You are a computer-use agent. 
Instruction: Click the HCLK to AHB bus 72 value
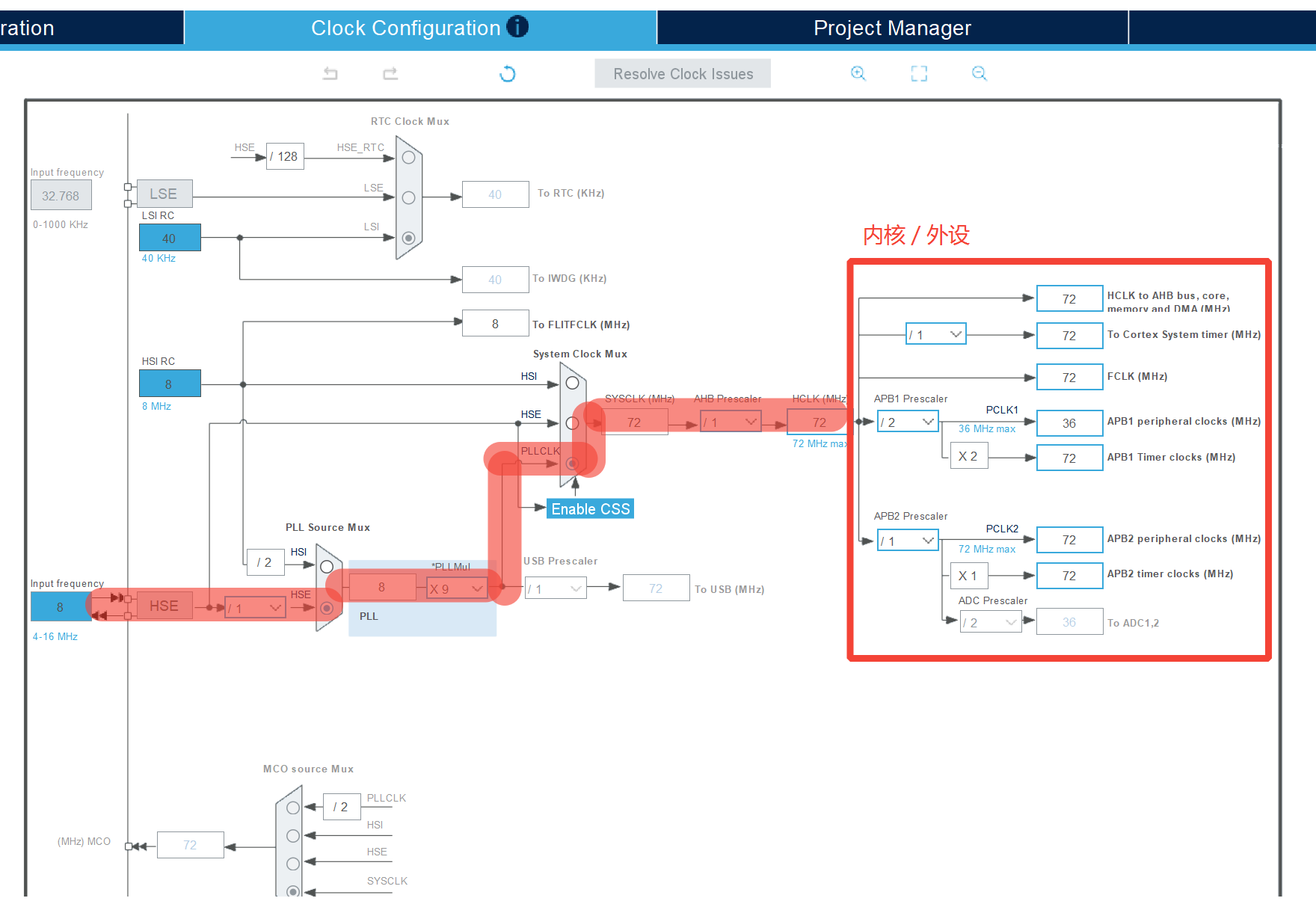point(1069,298)
